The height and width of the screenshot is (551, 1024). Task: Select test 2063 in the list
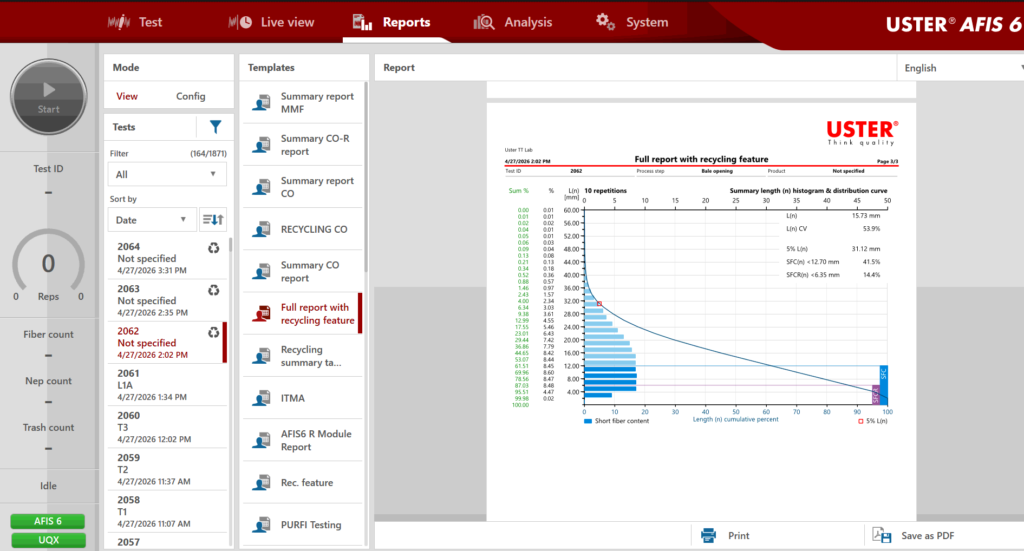click(x=167, y=300)
